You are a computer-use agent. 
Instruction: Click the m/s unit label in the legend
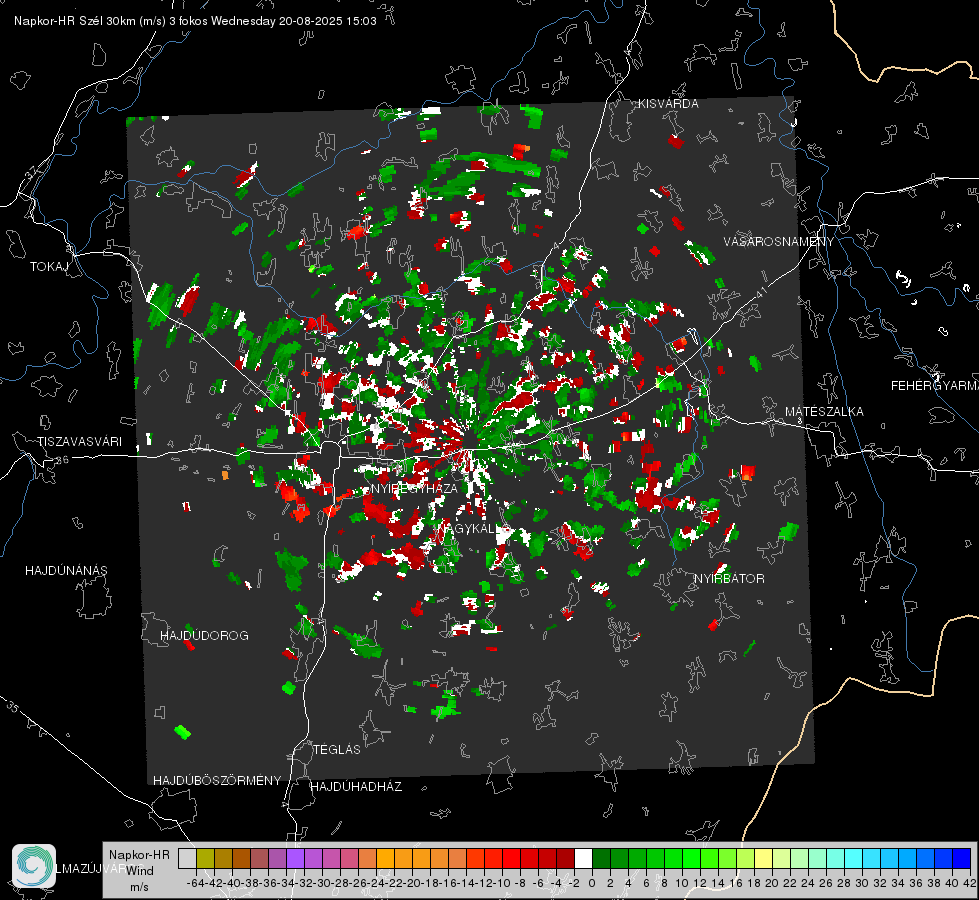139,887
